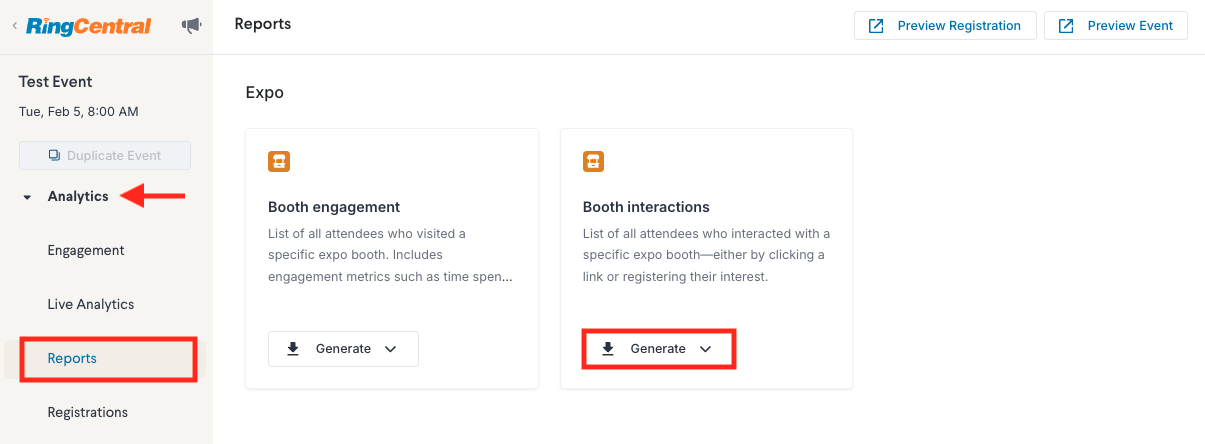Open Registrations in the sidebar
The image size is (1205, 444).
click(88, 412)
